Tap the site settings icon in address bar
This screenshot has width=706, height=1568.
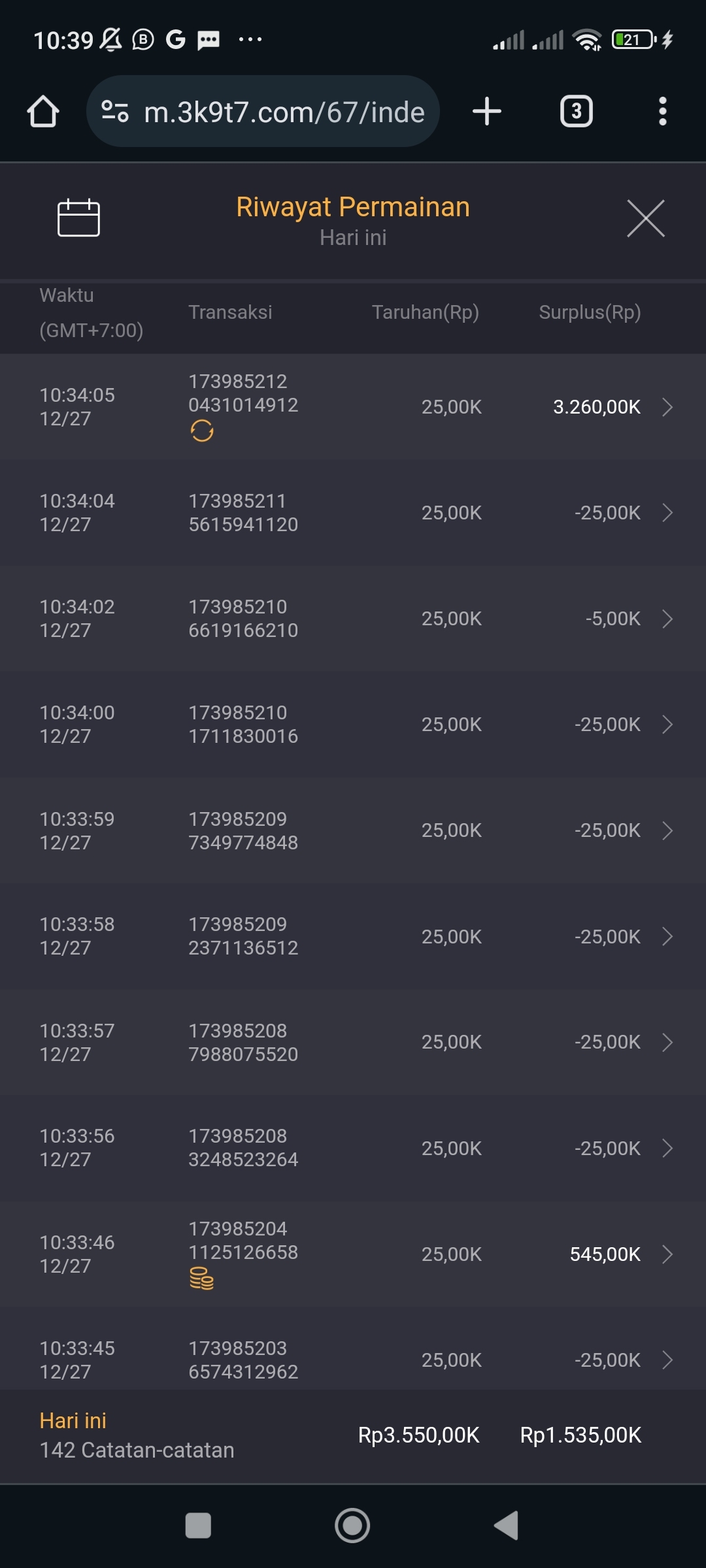tap(115, 112)
